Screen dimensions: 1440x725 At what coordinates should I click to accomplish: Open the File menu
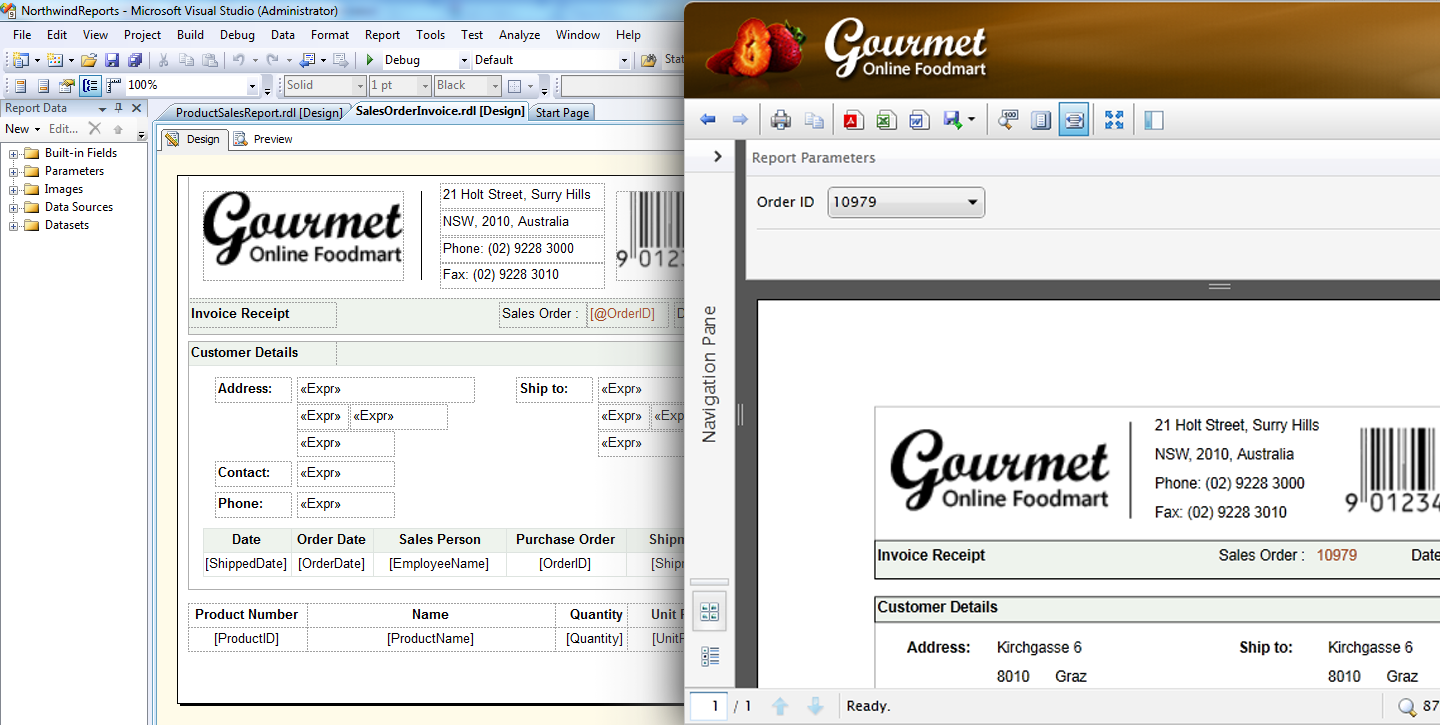22,34
